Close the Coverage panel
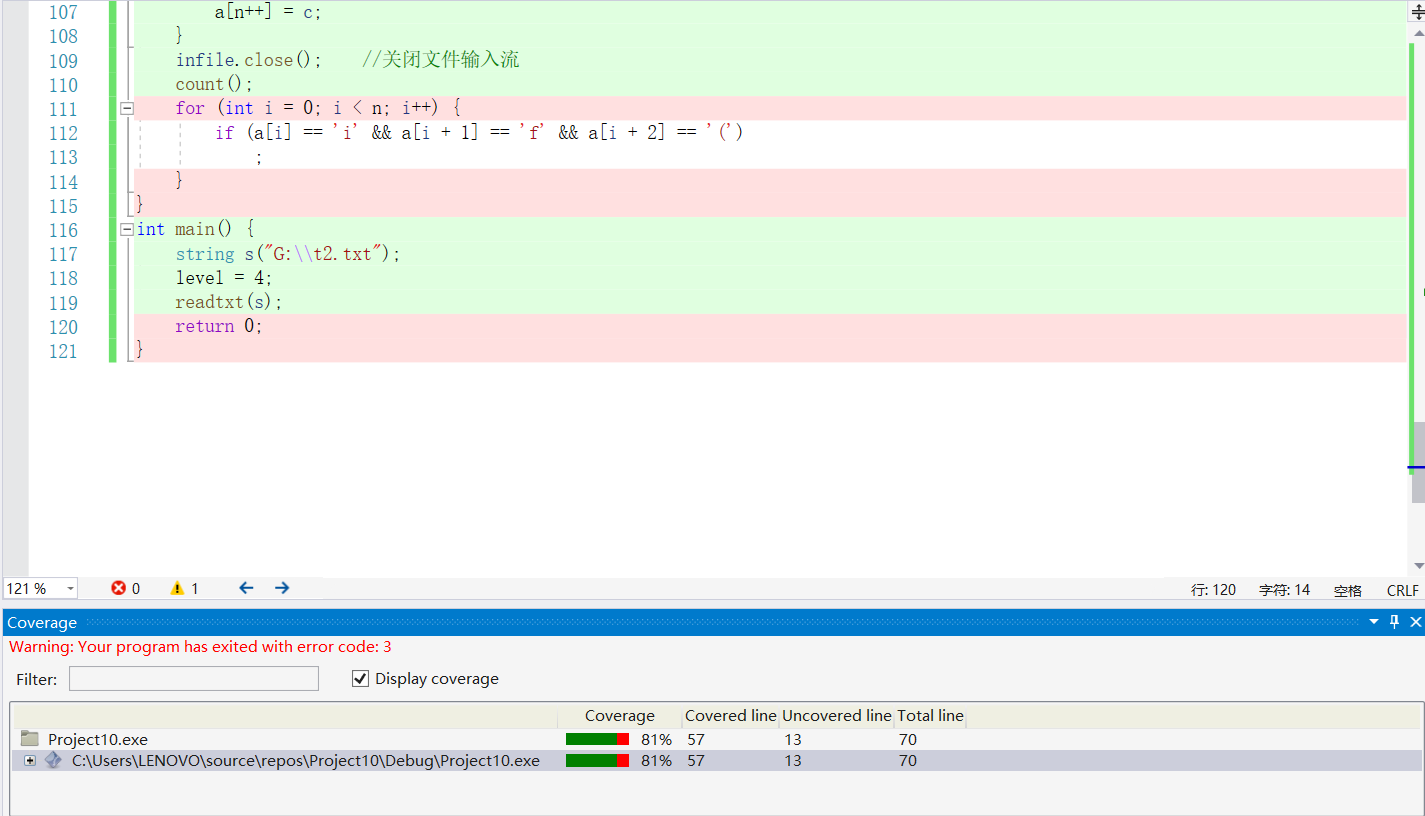The width and height of the screenshot is (1425, 816). click(x=1415, y=622)
